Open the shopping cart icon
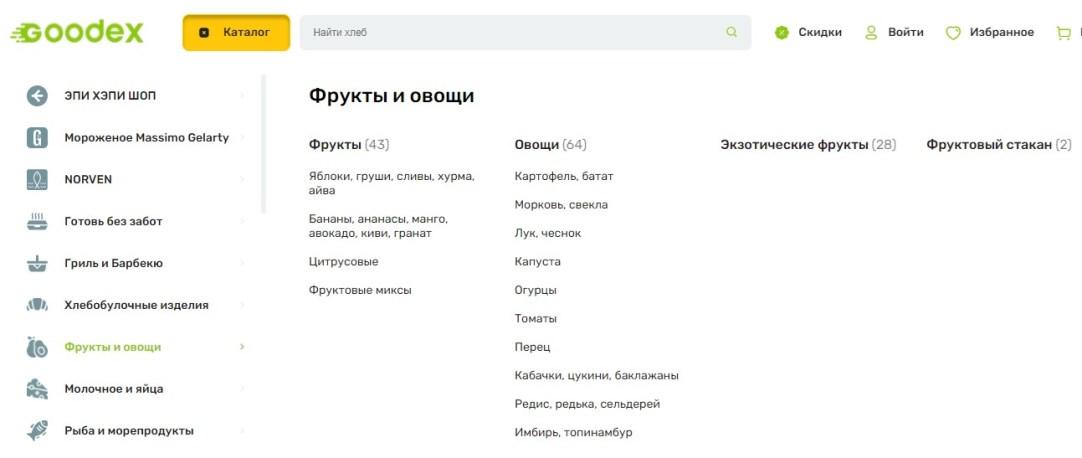 pos(1064,32)
